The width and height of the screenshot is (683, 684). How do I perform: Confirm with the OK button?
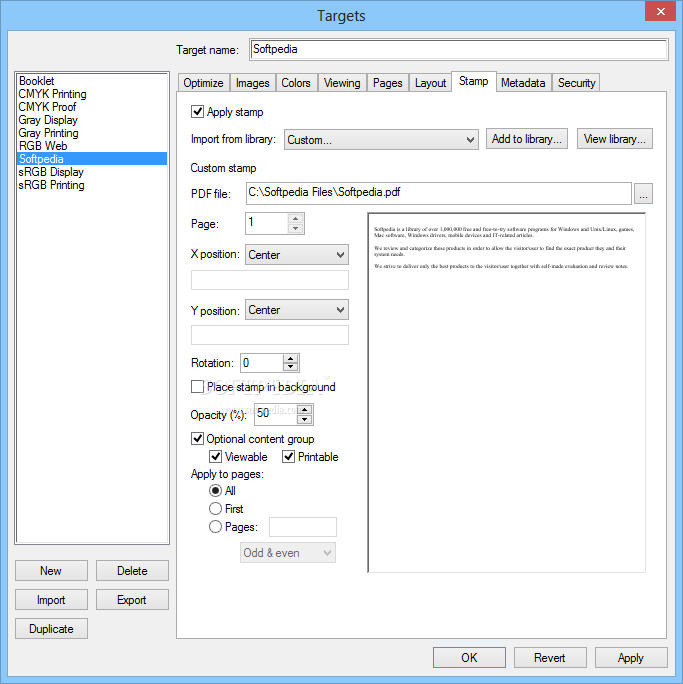(x=469, y=657)
